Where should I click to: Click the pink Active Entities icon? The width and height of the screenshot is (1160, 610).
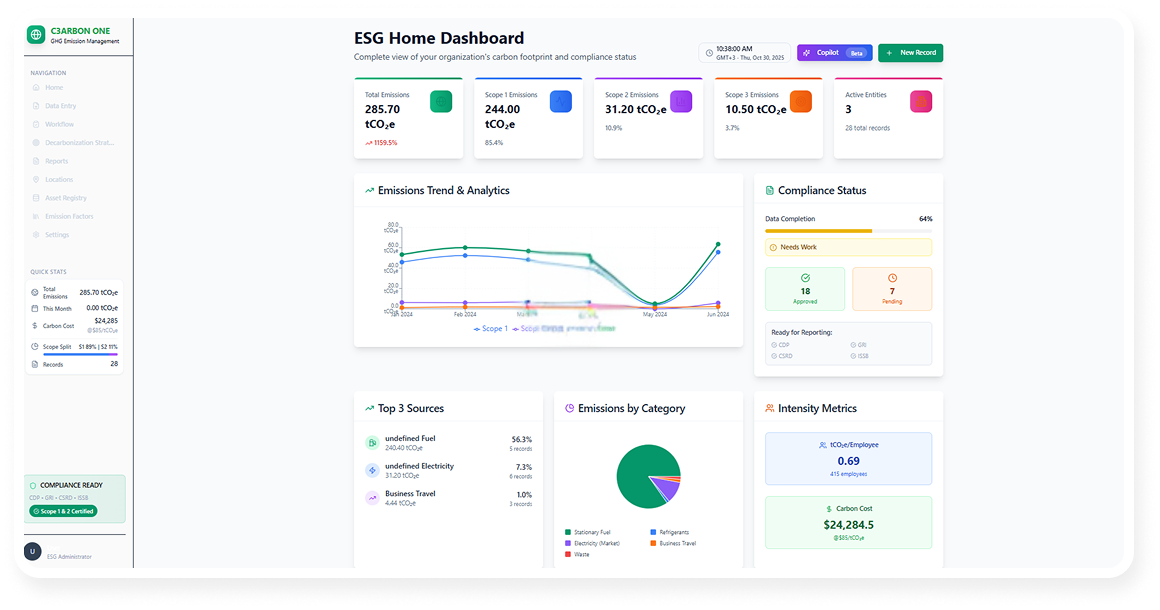click(921, 101)
